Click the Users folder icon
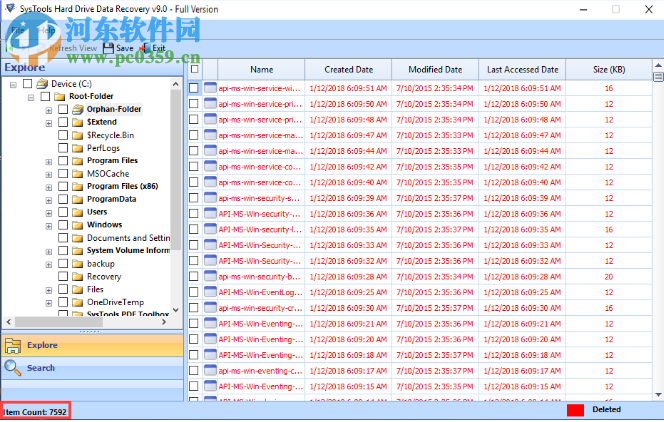Image resolution: width=664 pixels, height=422 pixels. (77, 212)
